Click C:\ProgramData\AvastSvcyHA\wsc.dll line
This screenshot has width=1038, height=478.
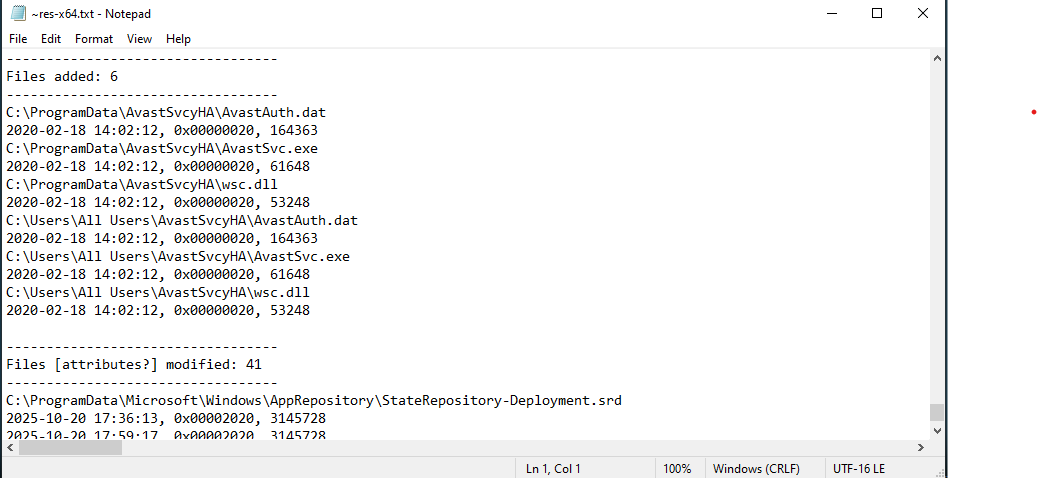pyautogui.click(x=142, y=184)
